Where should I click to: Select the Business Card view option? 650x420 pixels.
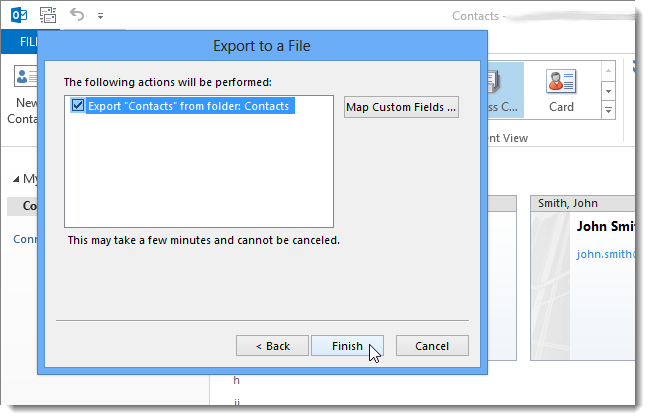click(x=506, y=90)
